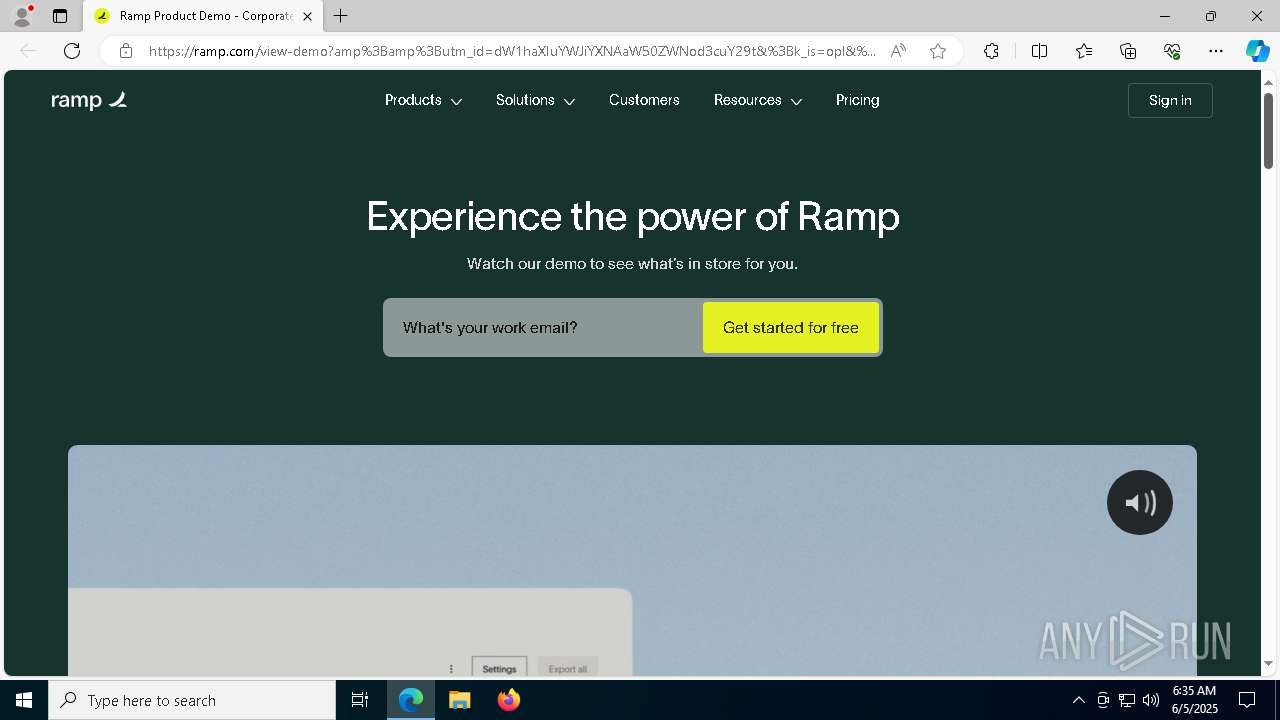
Task: Focus the work email input field
Action: (543, 327)
